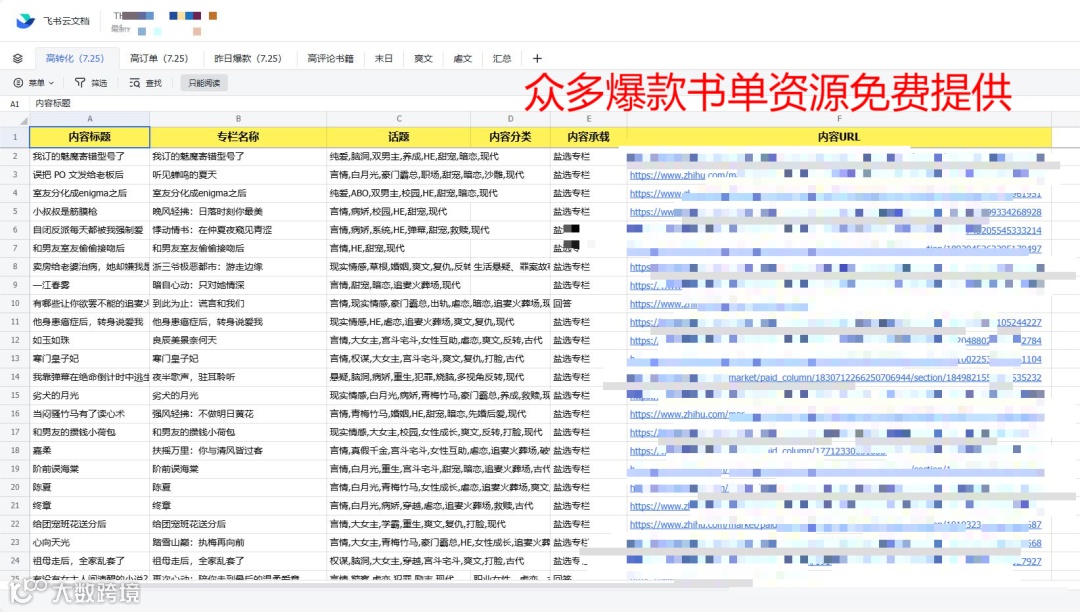Select cell 浙三爷极恶都市：游走边缘
The image size is (1080, 612).
coord(238,266)
